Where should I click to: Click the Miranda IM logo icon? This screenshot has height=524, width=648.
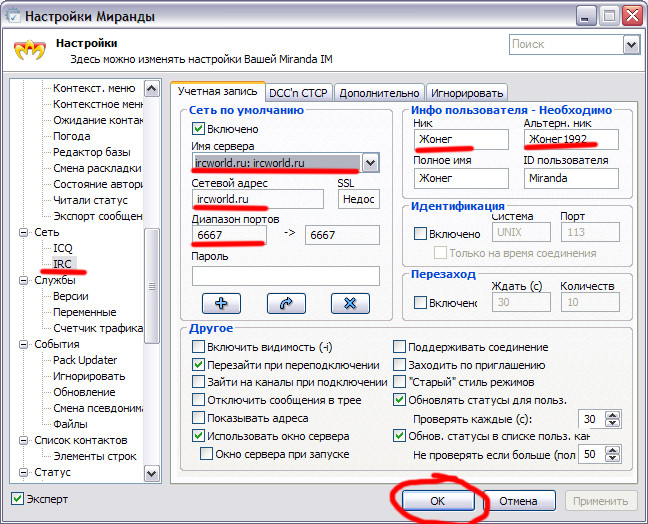pos(29,50)
